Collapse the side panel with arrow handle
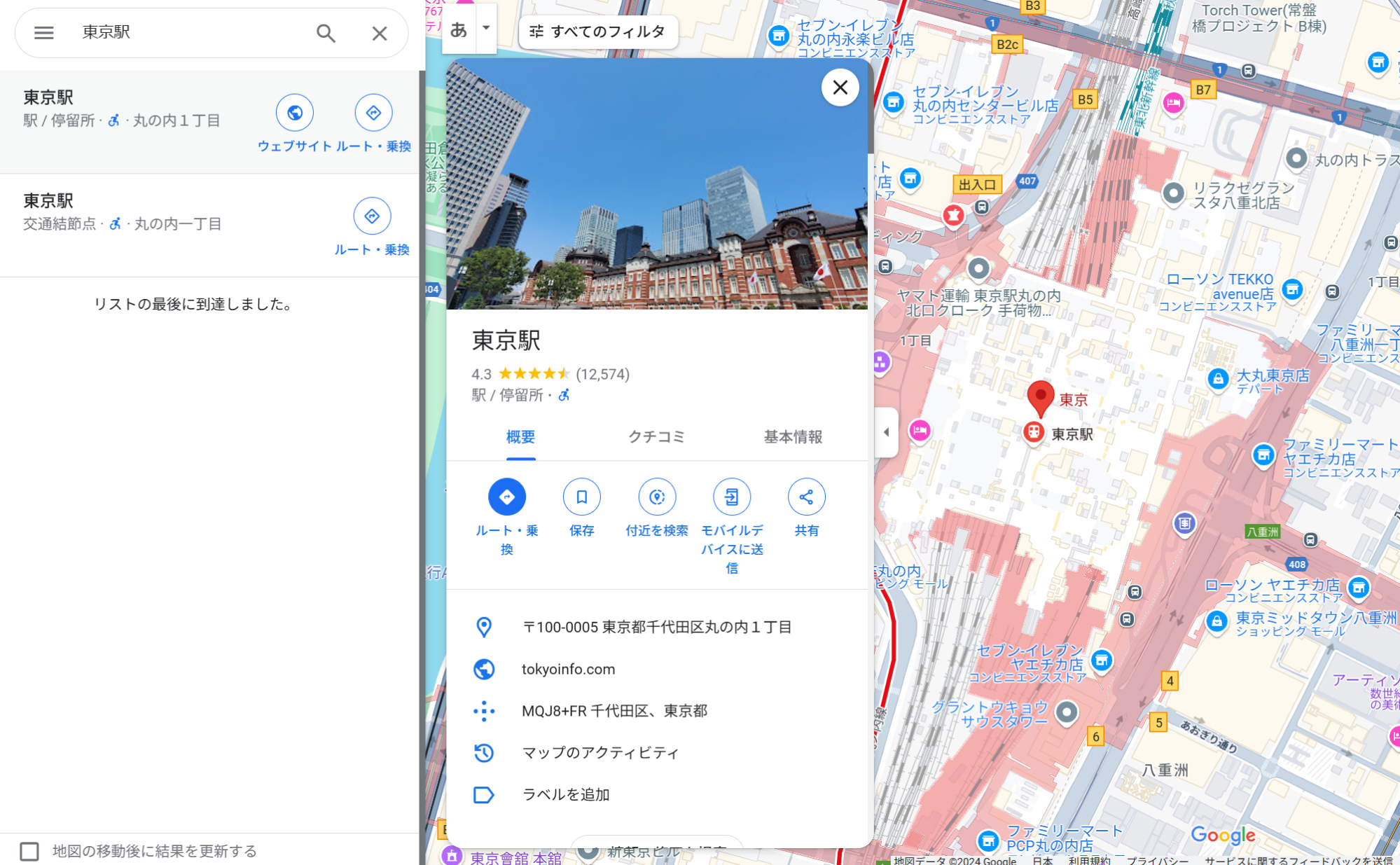The height and width of the screenshot is (865, 1400). click(886, 432)
